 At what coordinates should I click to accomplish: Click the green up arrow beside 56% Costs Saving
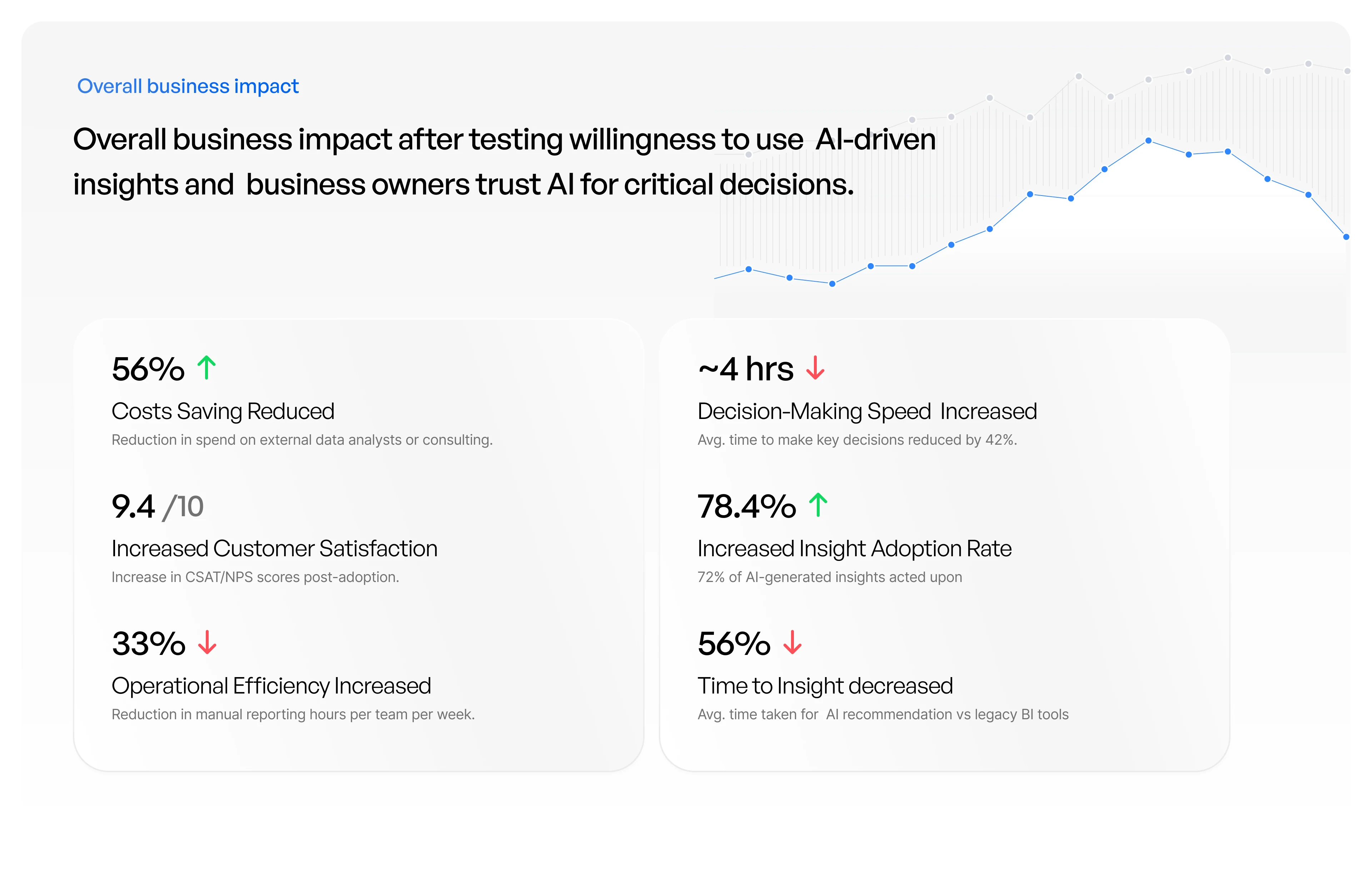coord(206,368)
